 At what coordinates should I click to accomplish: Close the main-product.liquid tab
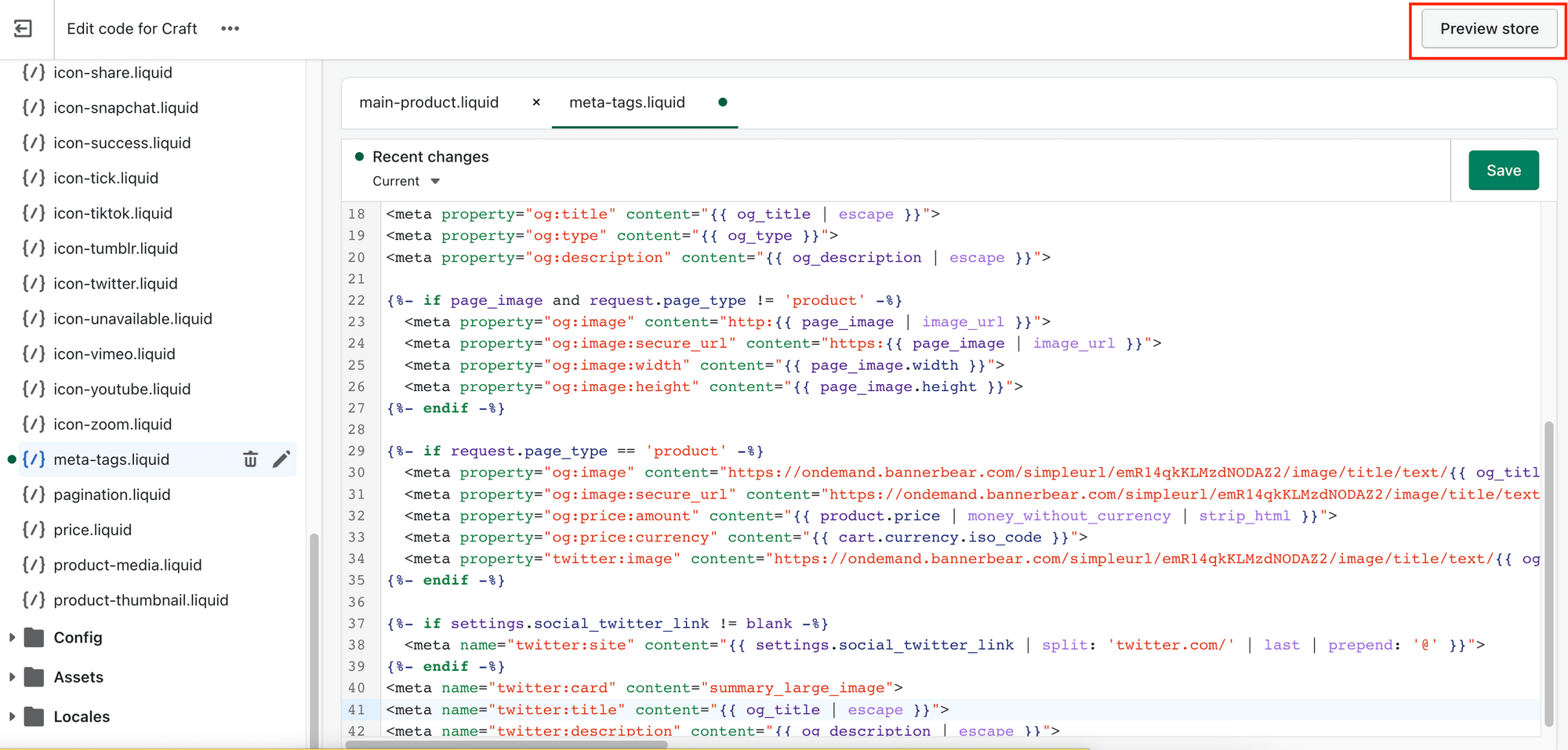click(535, 102)
